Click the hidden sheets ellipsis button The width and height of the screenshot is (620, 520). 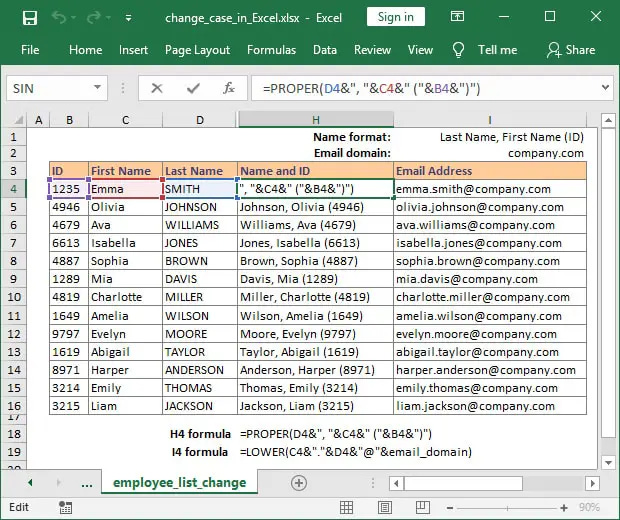[x=87, y=483]
